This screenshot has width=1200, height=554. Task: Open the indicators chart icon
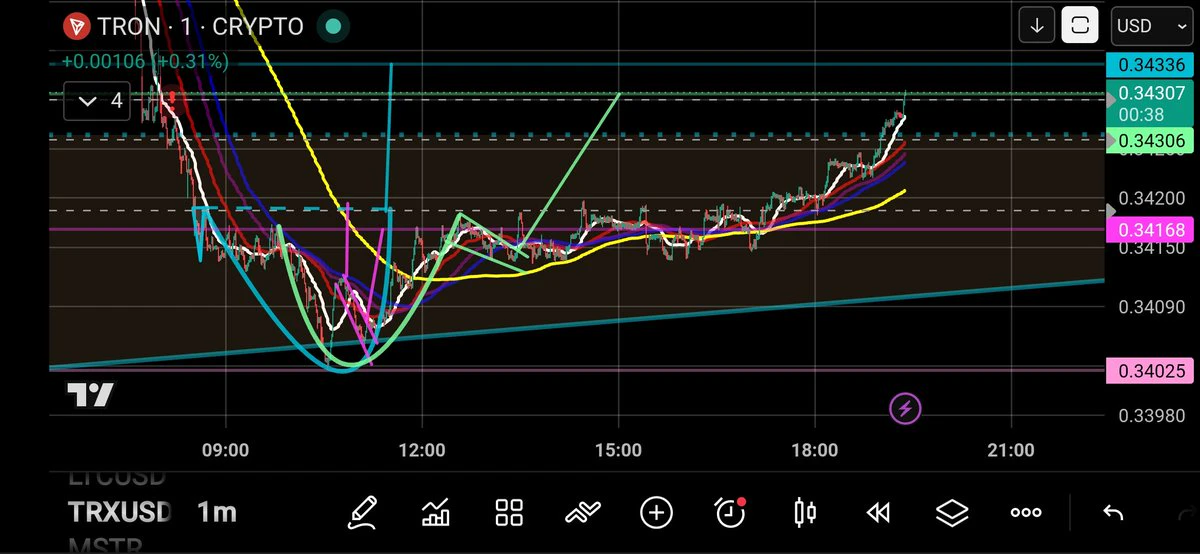pos(436,513)
